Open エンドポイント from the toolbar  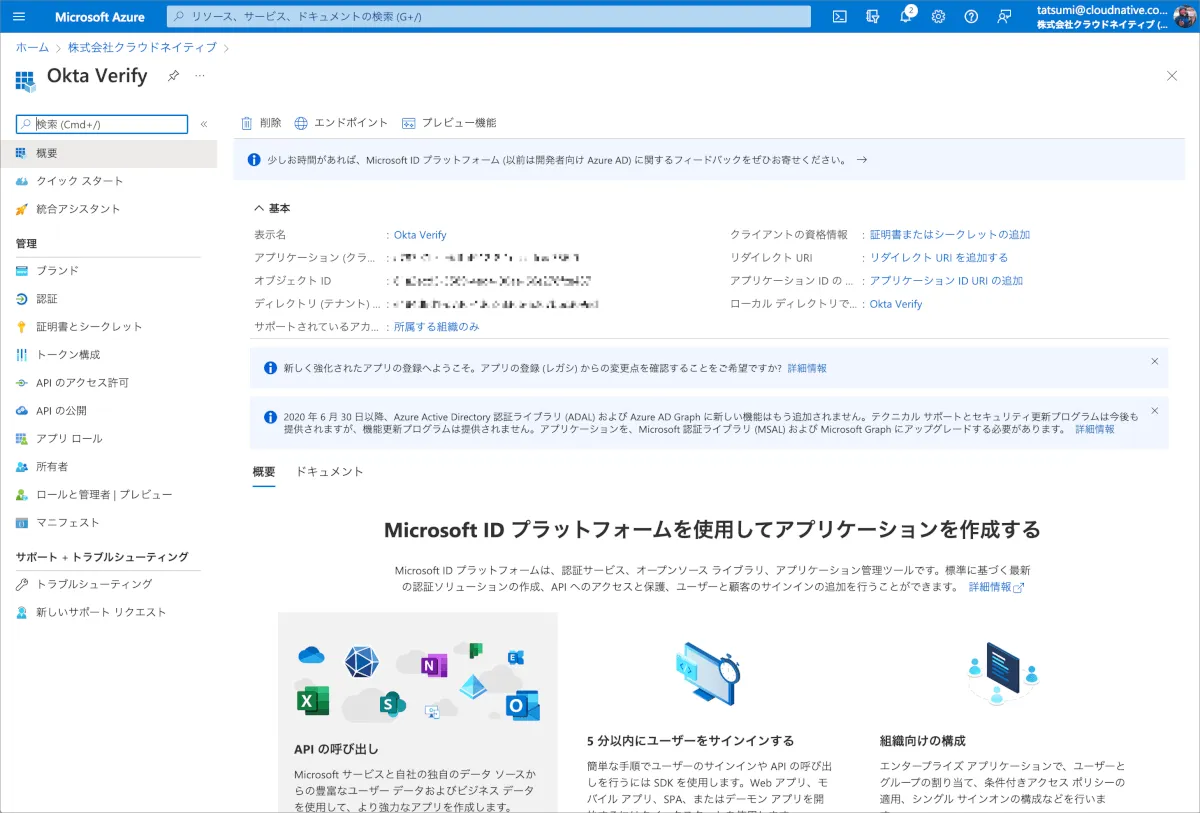tap(341, 123)
